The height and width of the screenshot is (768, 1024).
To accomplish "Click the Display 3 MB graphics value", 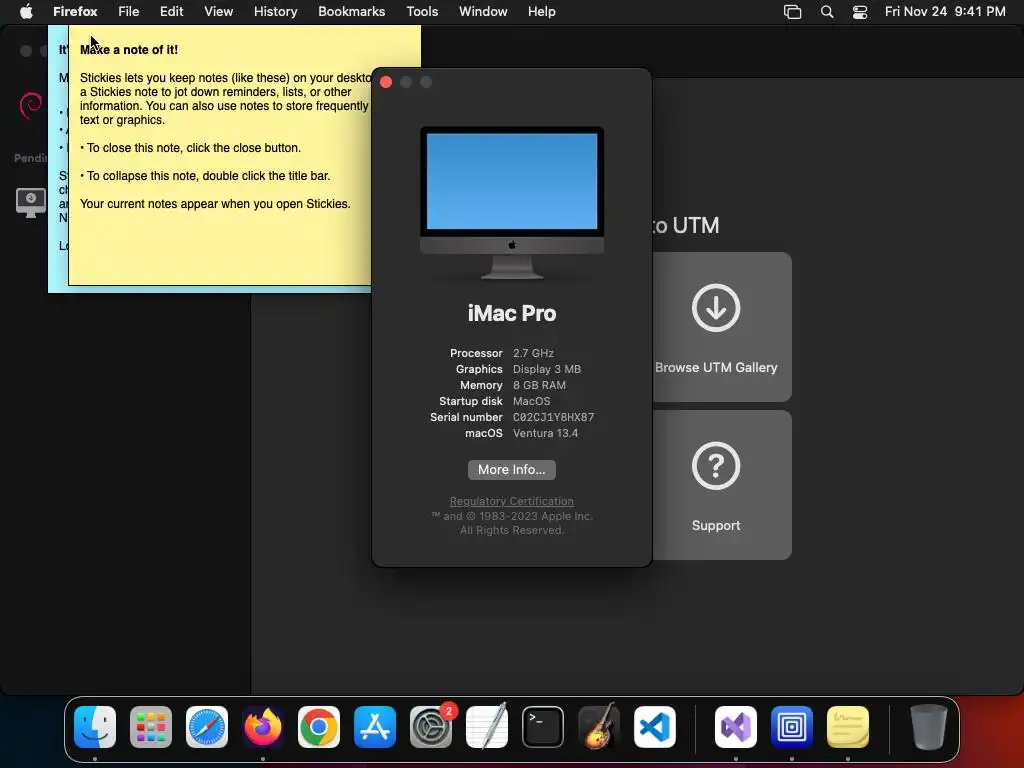I will point(547,369).
